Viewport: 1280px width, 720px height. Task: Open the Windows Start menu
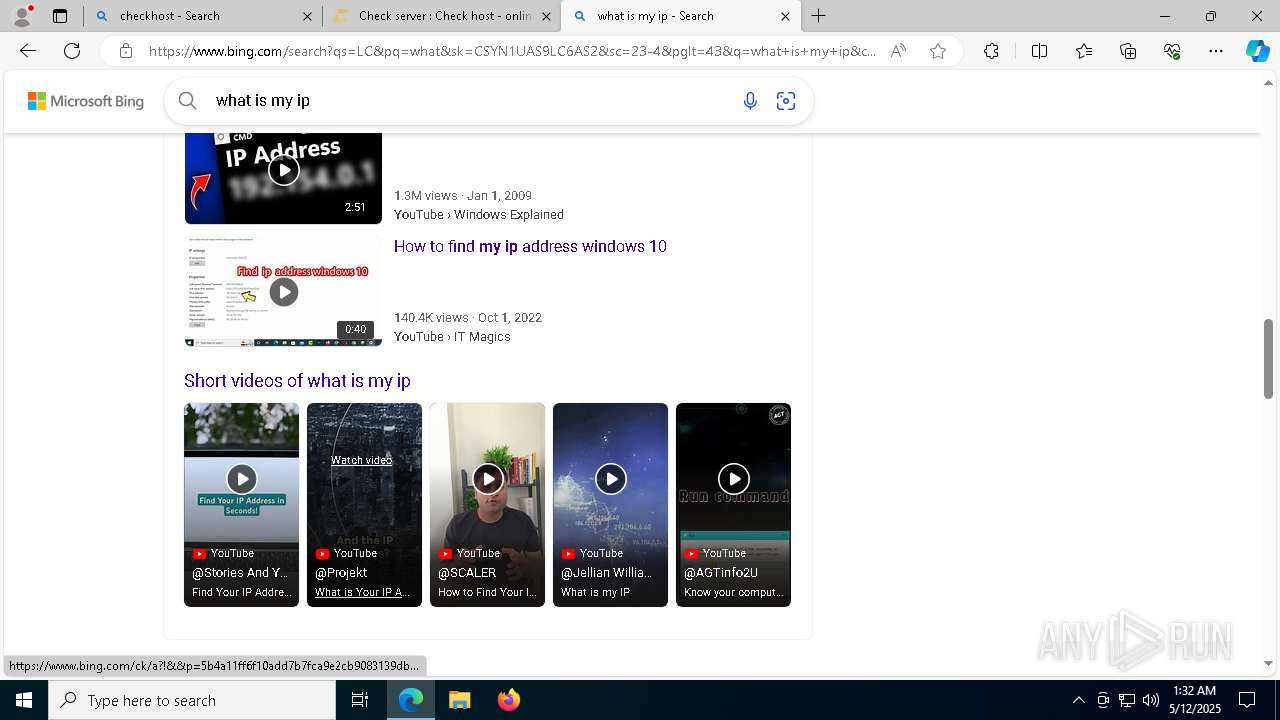[x=24, y=700]
